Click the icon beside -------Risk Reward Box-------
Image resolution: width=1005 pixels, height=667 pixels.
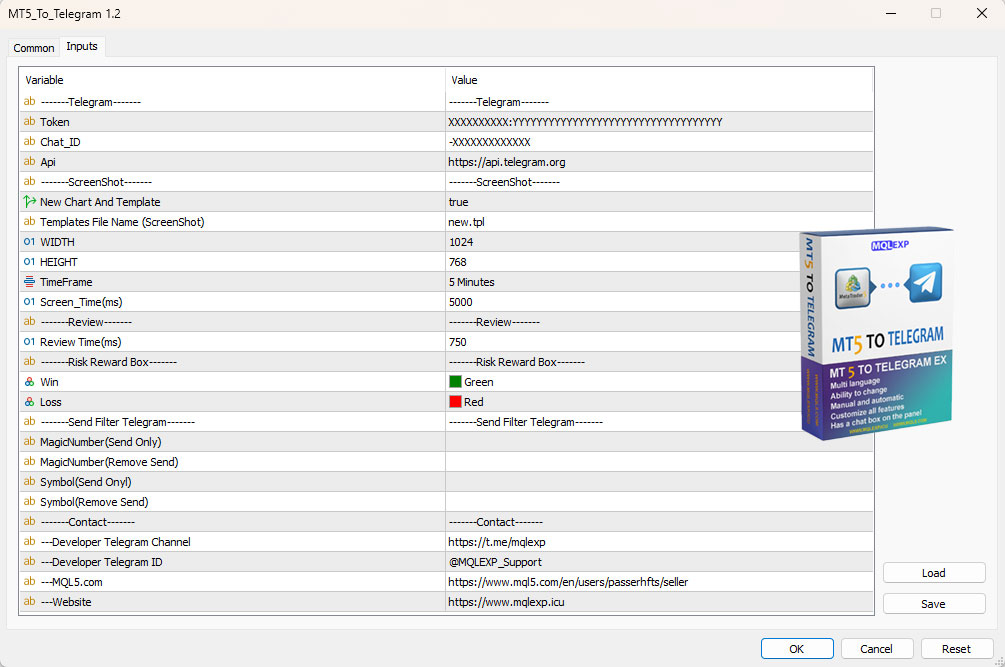coord(29,361)
